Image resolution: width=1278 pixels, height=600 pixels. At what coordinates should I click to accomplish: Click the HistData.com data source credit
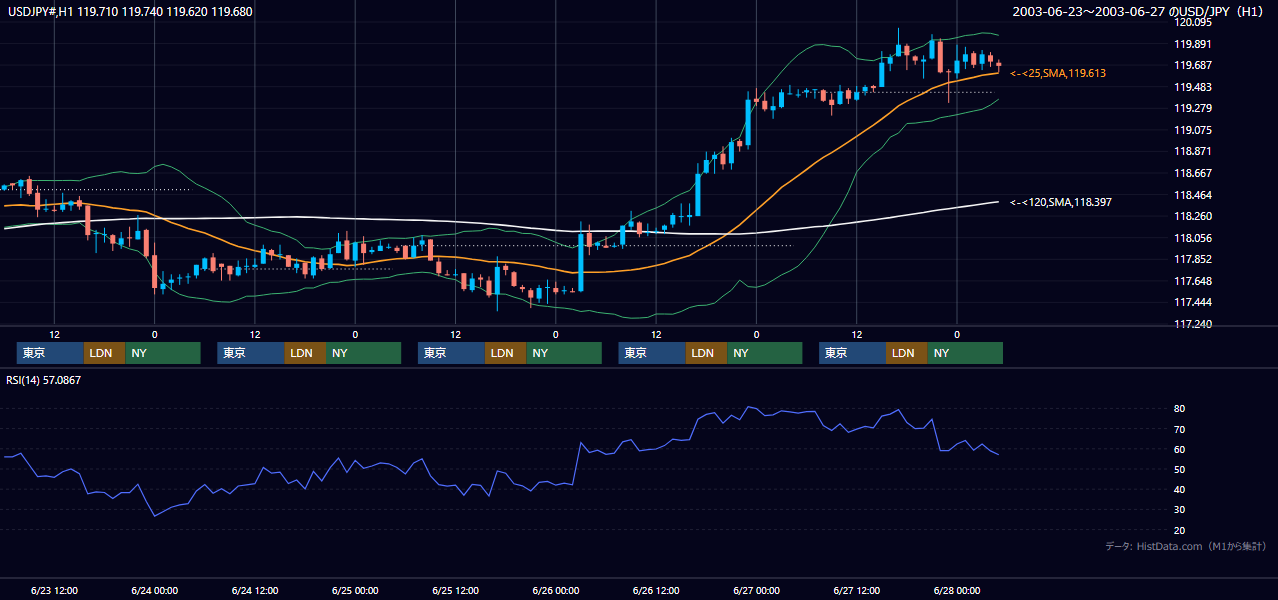tap(1186, 546)
